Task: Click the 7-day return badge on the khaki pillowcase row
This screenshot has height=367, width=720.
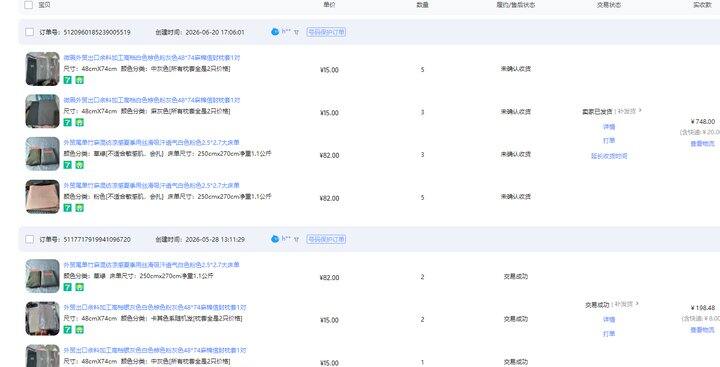Action: click(x=68, y=329)
